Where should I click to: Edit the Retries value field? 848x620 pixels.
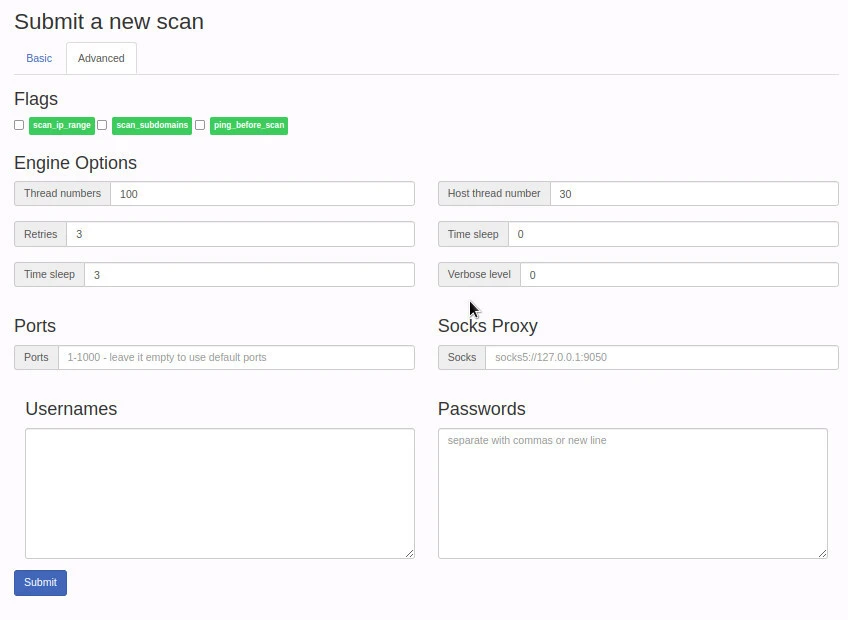click(x=240, y=234)
